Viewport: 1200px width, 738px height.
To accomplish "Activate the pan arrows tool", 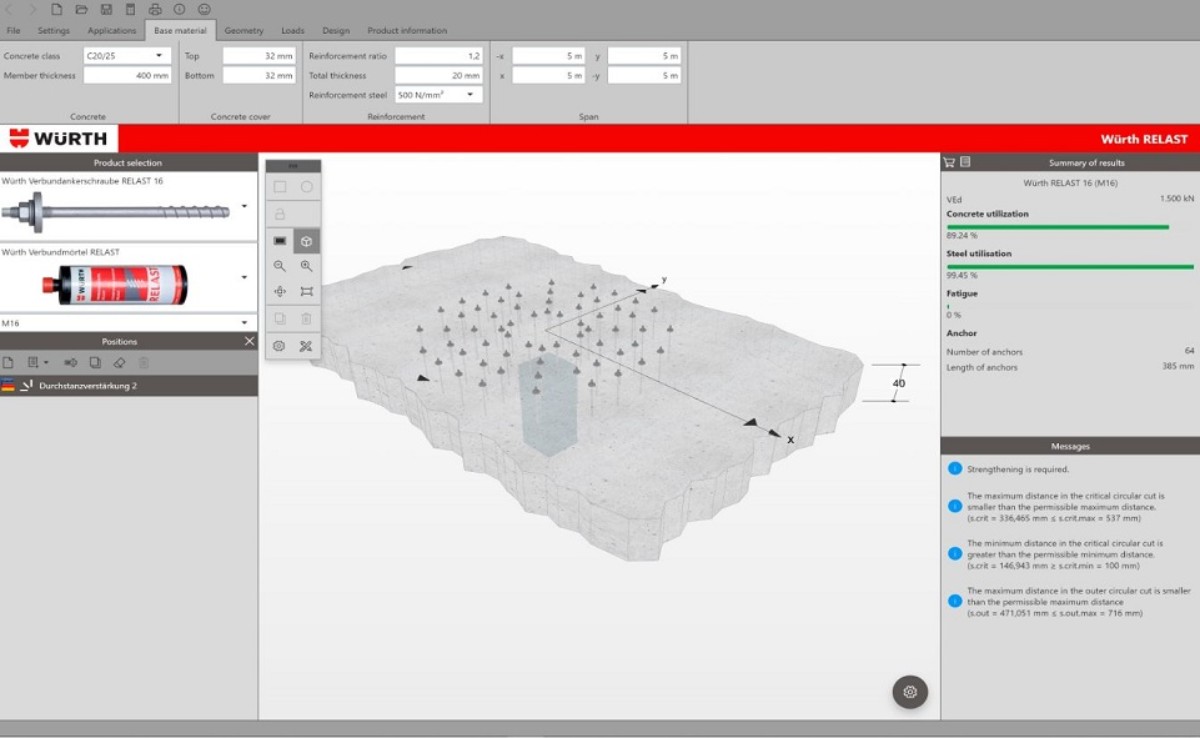I will (x=280, y=292).
